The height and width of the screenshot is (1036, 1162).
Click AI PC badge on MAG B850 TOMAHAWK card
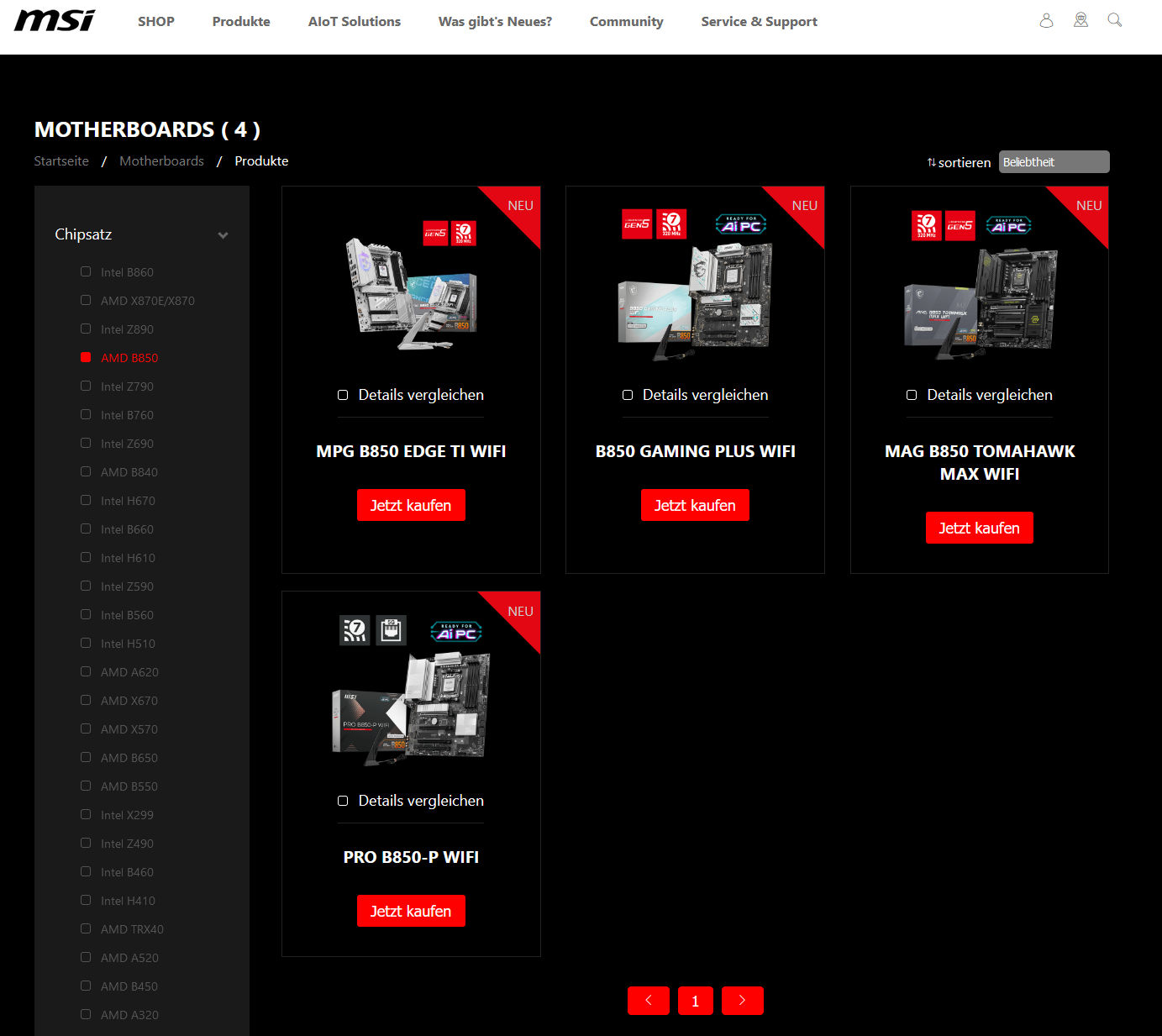pos(1009,225)
